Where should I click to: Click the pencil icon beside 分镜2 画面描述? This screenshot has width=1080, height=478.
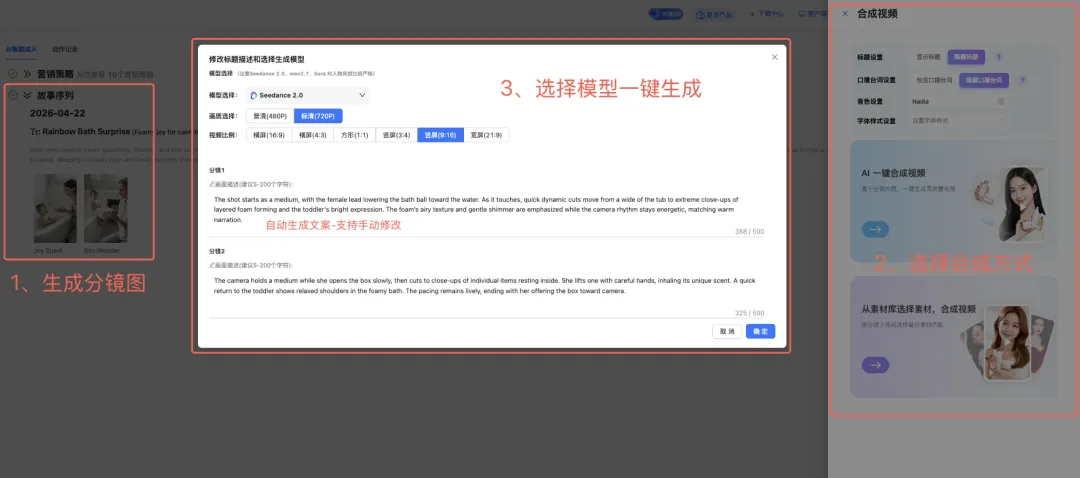tap(211, 265)
